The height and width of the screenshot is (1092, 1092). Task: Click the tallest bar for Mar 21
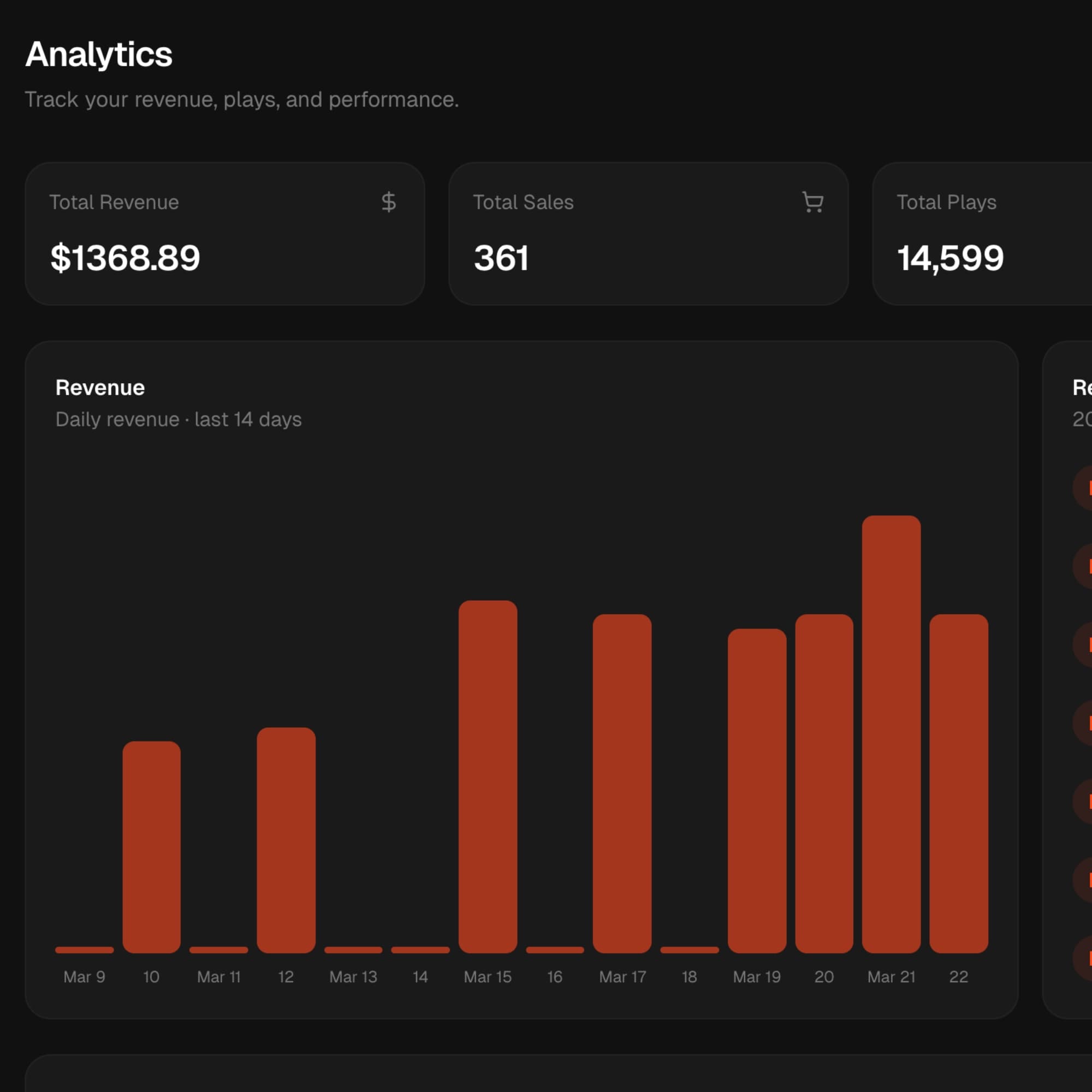(x=892, y=734)
